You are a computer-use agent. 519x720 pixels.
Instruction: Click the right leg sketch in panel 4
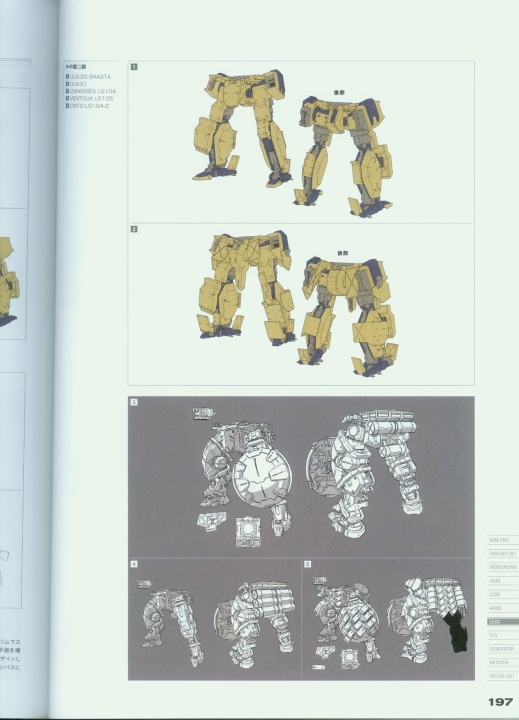tap(253, 624)
